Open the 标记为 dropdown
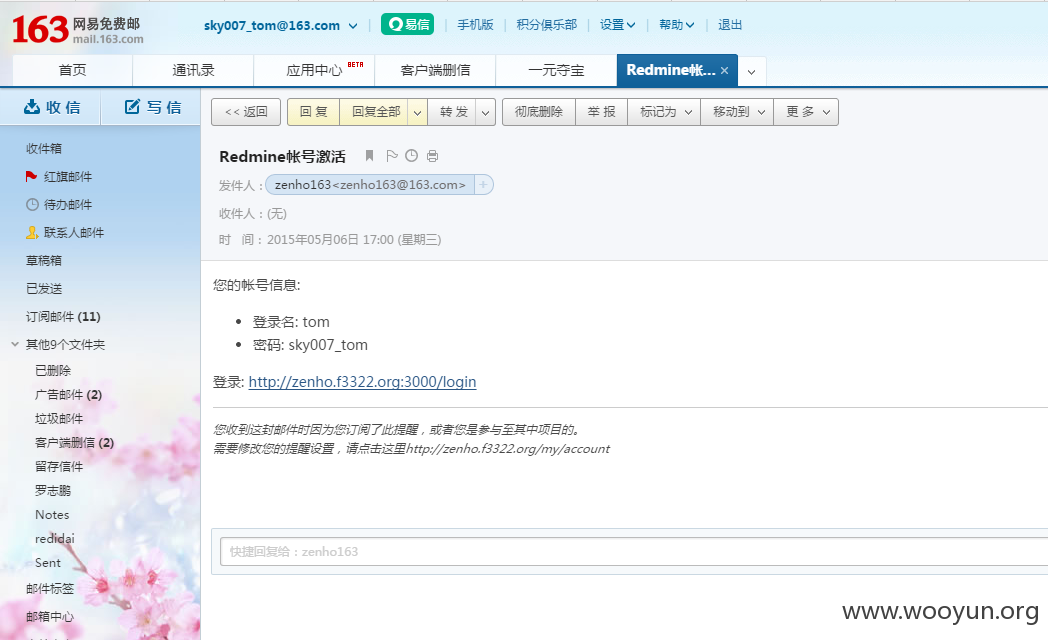1048x640 pixels. click(664, 112)
